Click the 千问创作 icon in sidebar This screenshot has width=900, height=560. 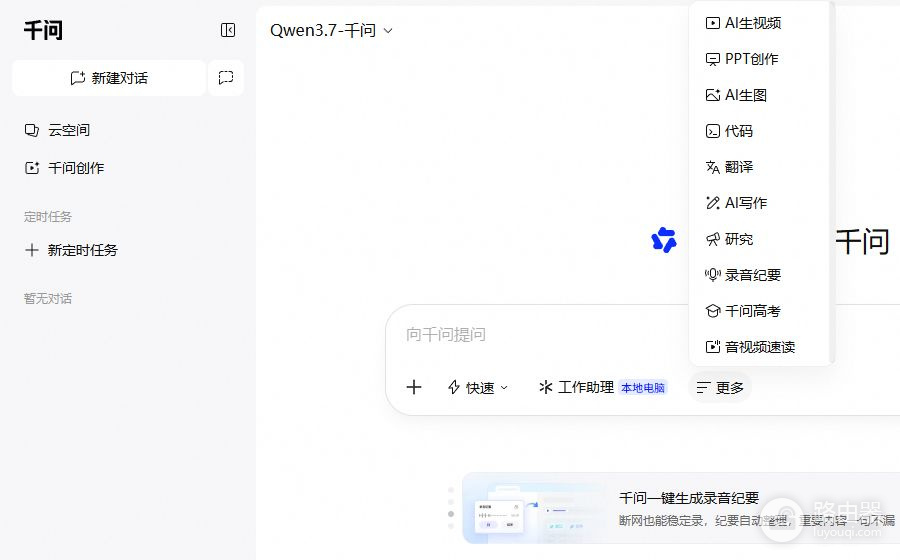coord(32,168)
